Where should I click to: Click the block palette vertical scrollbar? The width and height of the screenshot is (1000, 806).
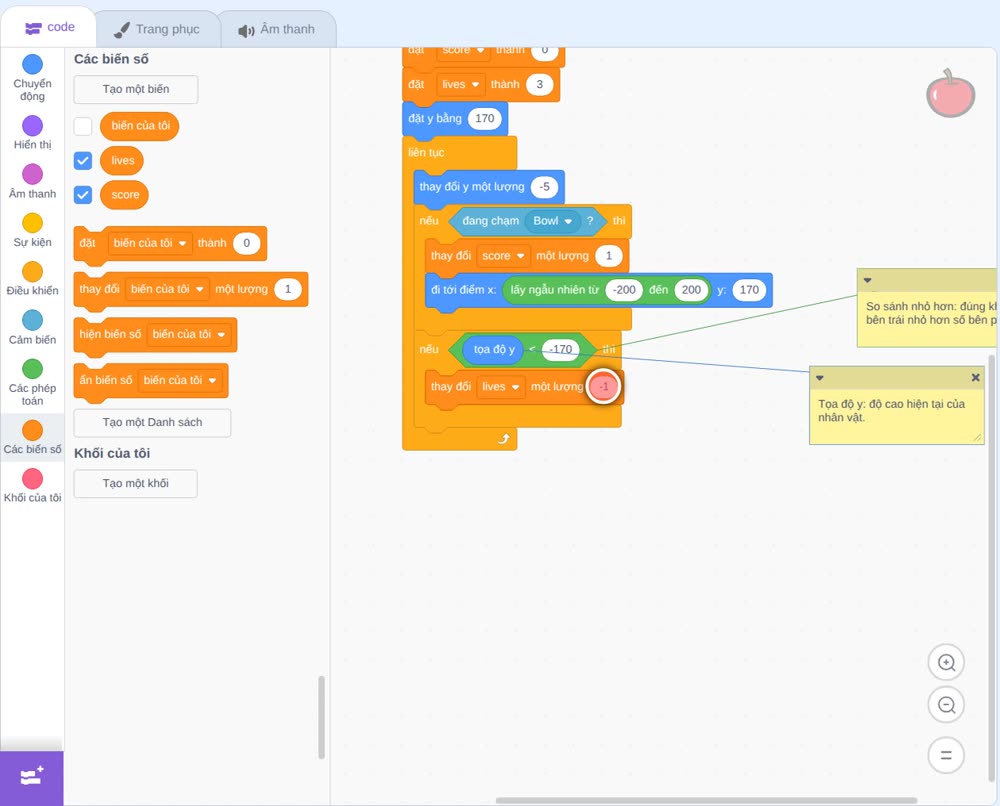click(x=321, y=717)
